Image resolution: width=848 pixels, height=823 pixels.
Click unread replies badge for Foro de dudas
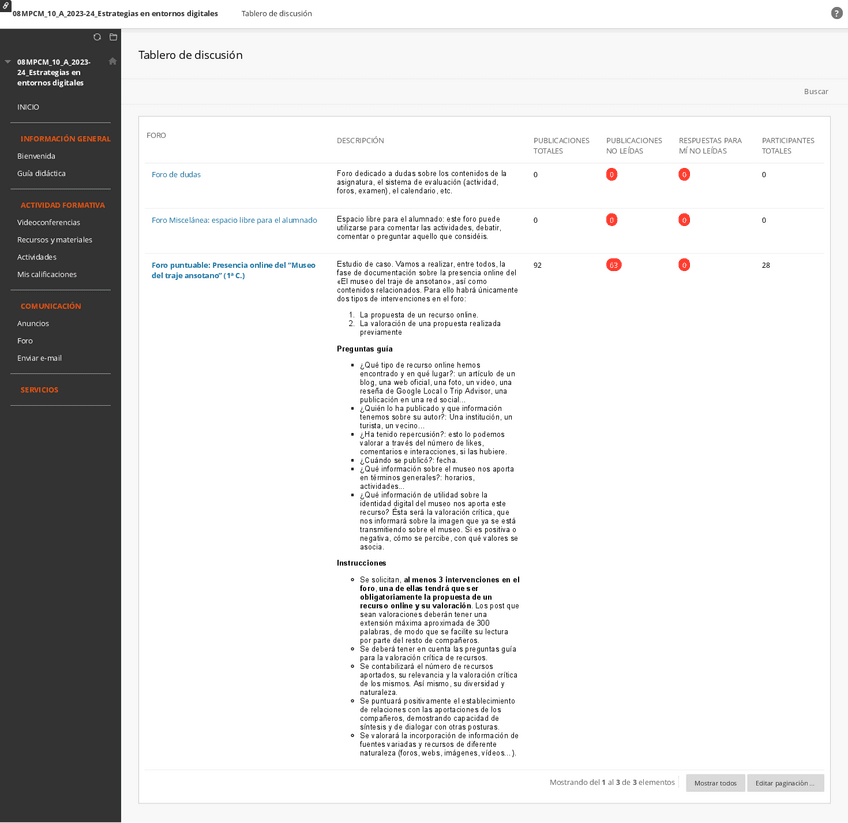684,175
